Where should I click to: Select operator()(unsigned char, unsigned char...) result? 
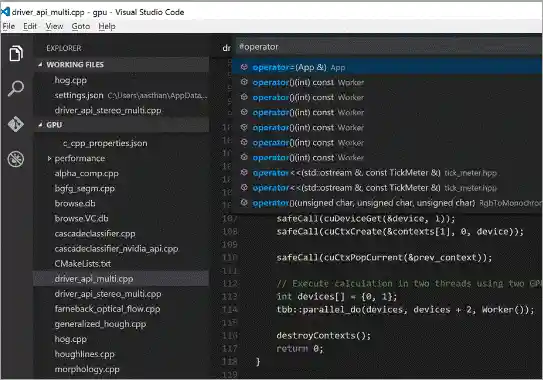click(386, 203)
